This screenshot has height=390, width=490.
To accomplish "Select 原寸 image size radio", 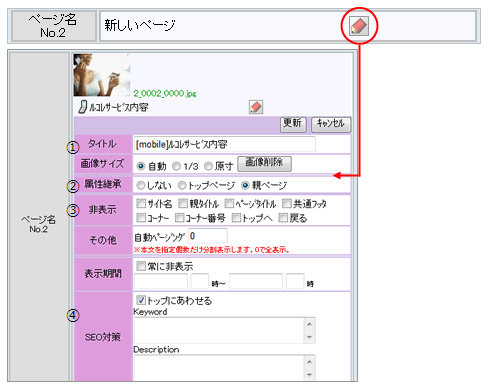I will coord(208,166).
